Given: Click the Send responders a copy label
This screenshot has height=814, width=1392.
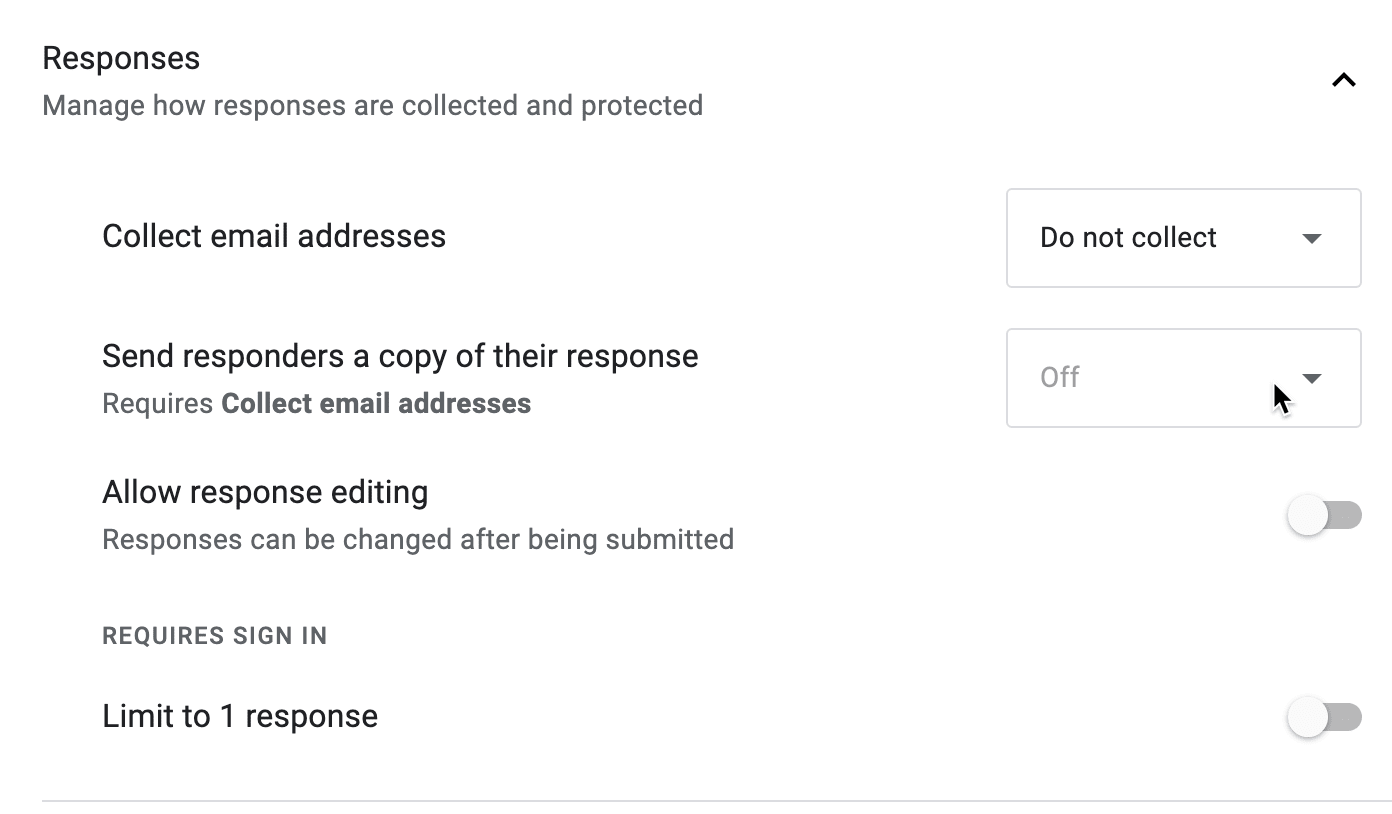Looking at the screenshot, I should 399,356.
